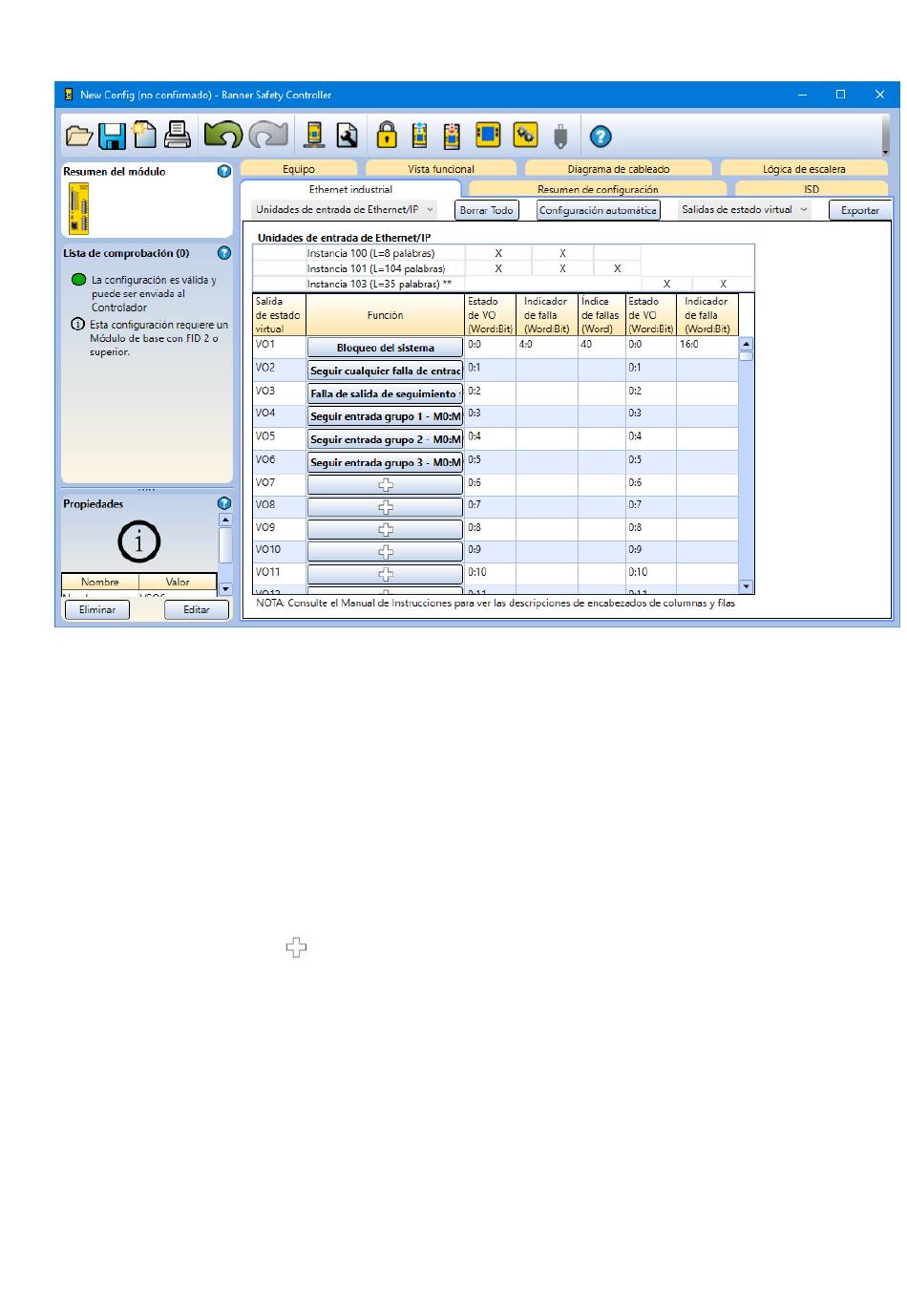907x1316 pixels.
Task: Click the table scrollbar down arrow
Action: coord(747,586)
